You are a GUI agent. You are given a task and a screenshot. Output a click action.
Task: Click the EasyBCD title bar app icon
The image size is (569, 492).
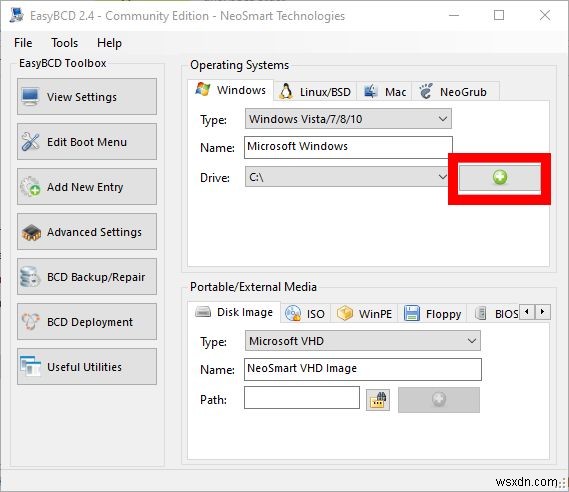point(17,15)
